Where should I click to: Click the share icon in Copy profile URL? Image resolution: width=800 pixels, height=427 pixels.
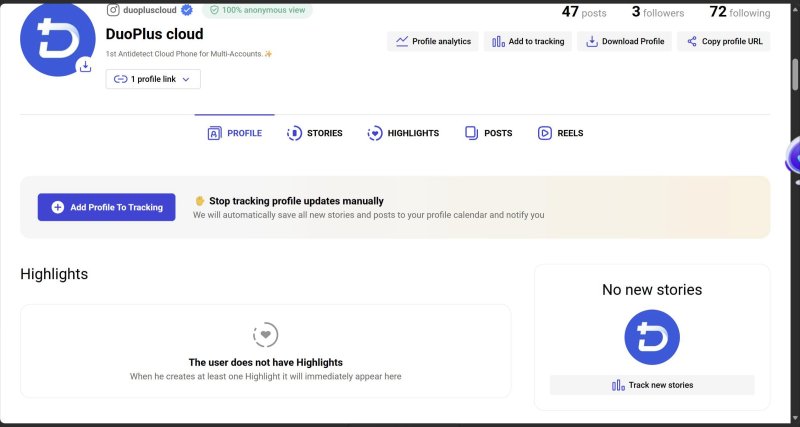692,41
